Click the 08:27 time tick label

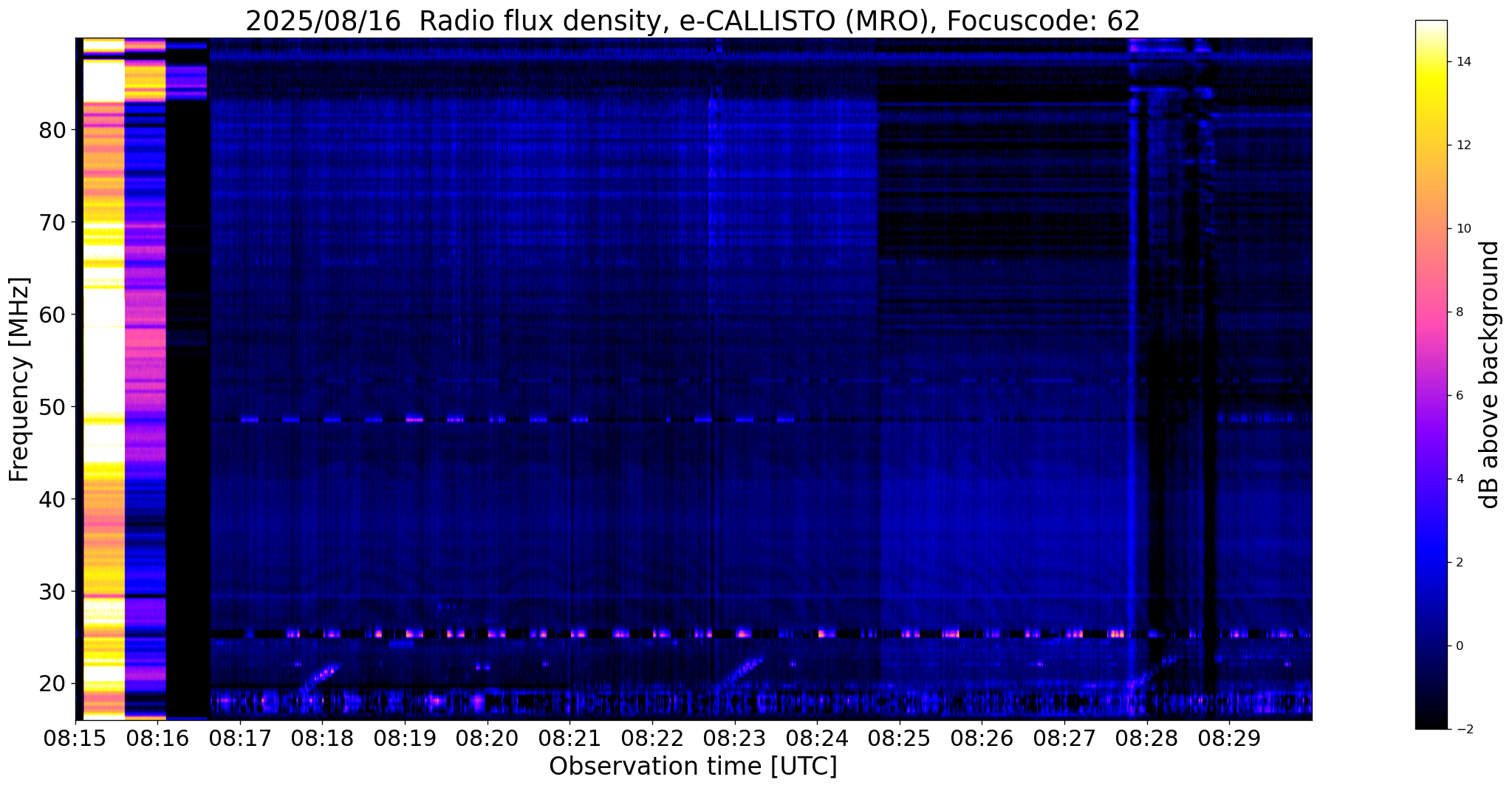pyautogui.click(x=1064, y=737)
